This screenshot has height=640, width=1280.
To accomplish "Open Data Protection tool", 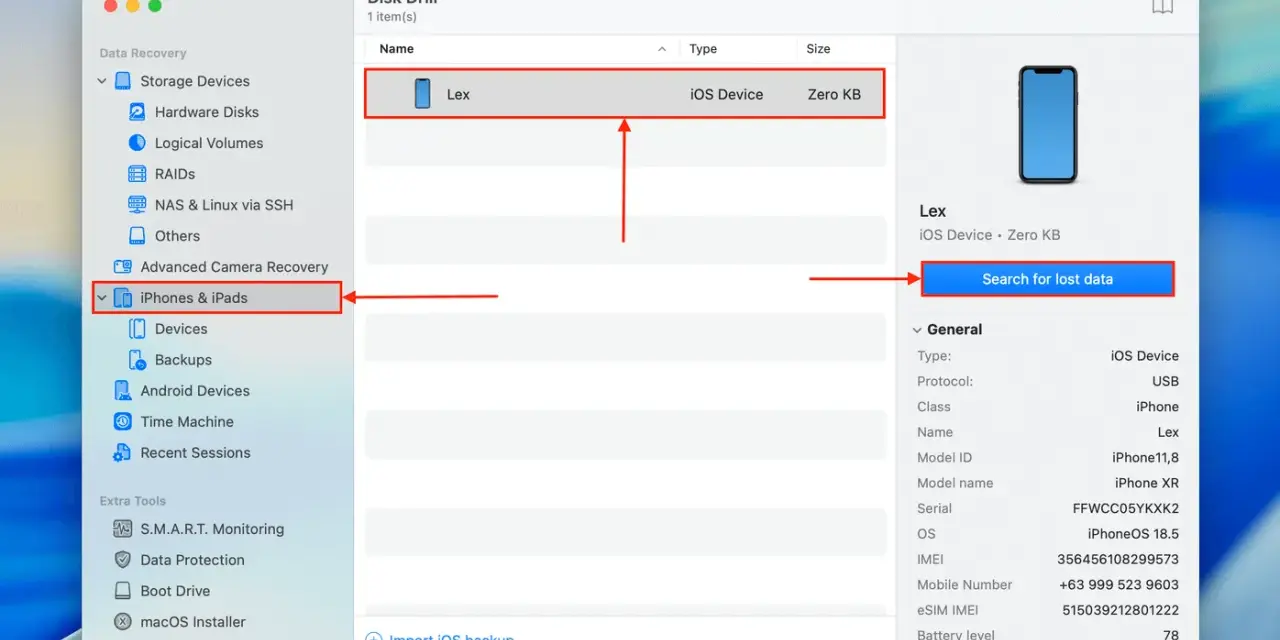I will point(192,560).
